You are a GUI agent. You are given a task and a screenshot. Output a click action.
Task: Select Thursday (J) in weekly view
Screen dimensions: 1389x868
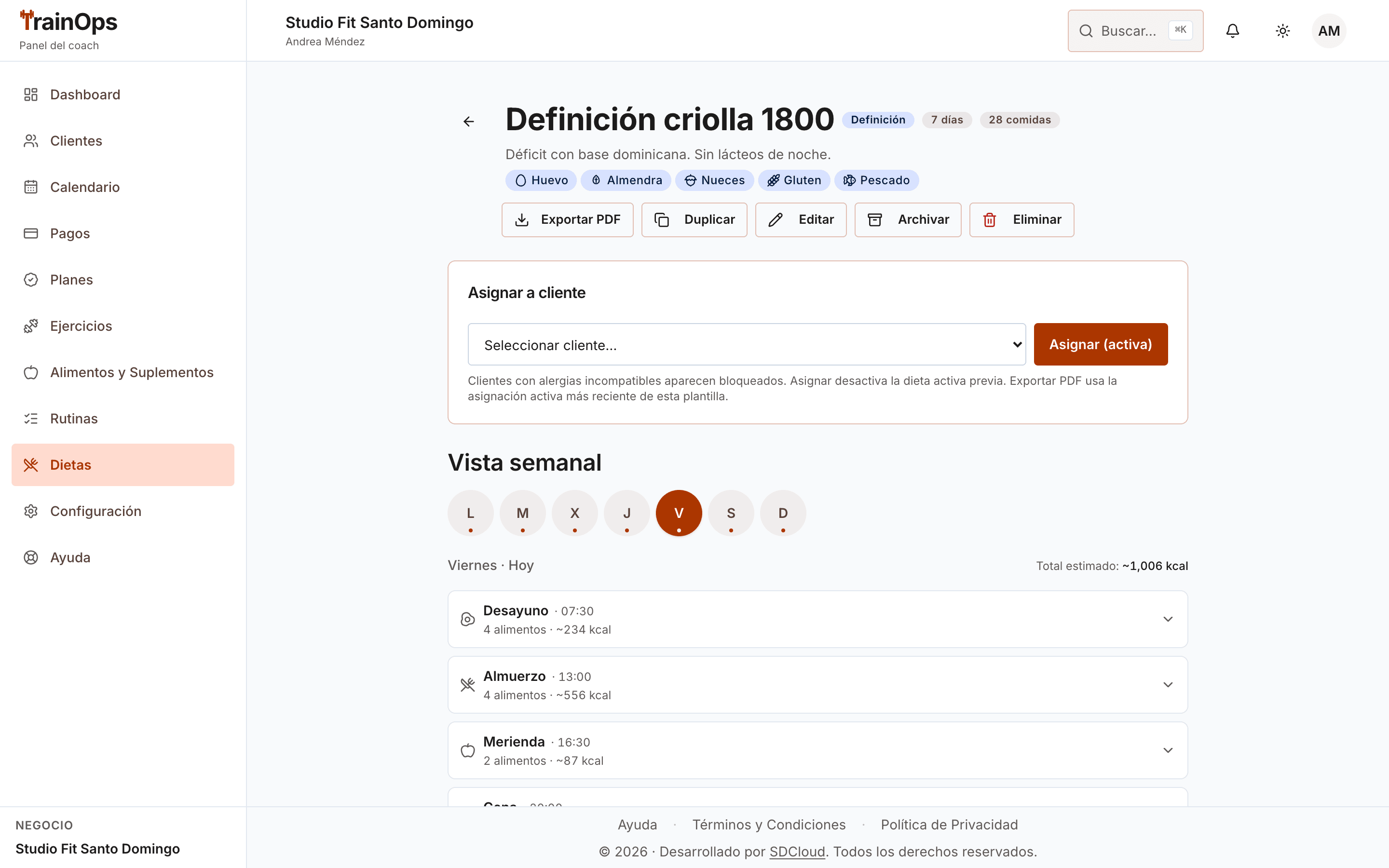coord(627,513)
